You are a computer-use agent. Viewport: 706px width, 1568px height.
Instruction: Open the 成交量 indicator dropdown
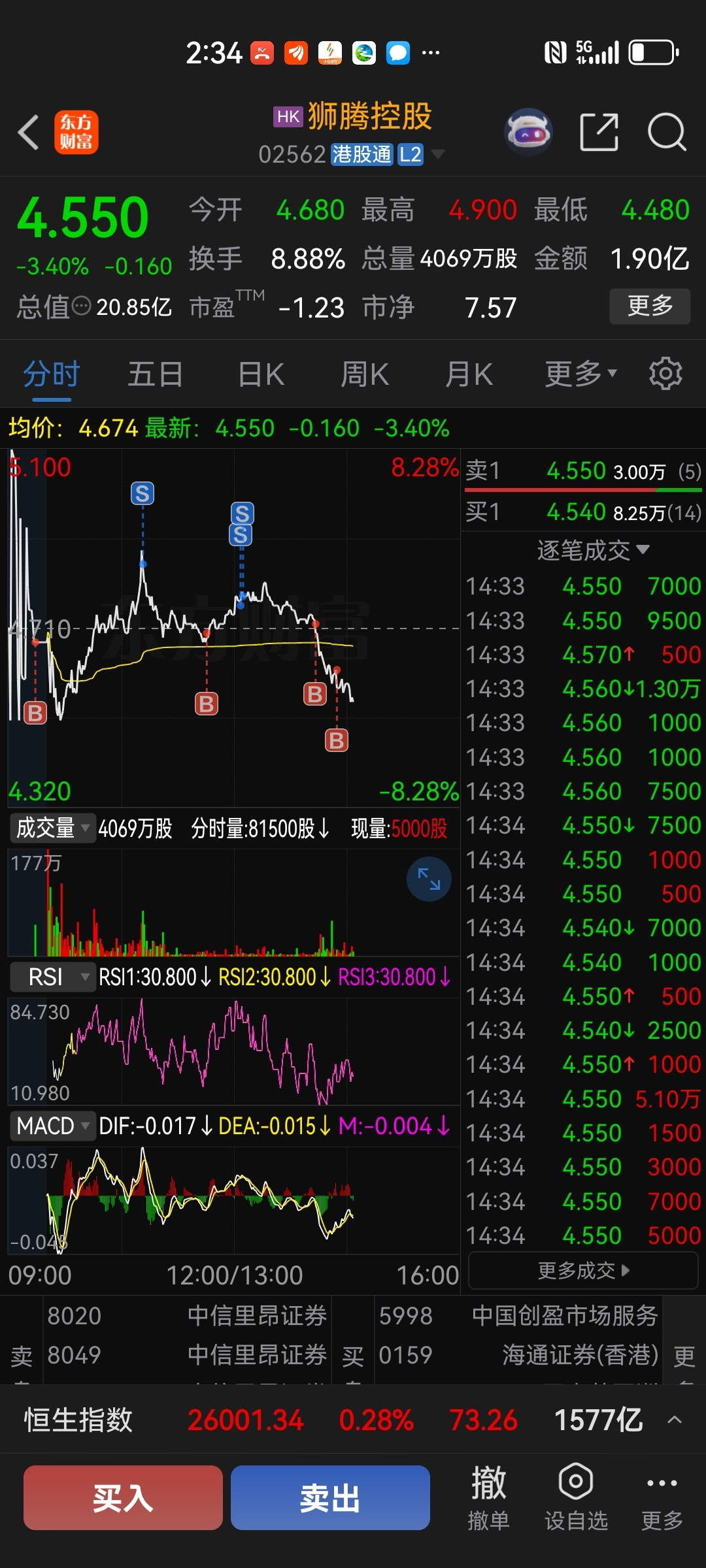(x=52, y=828)
